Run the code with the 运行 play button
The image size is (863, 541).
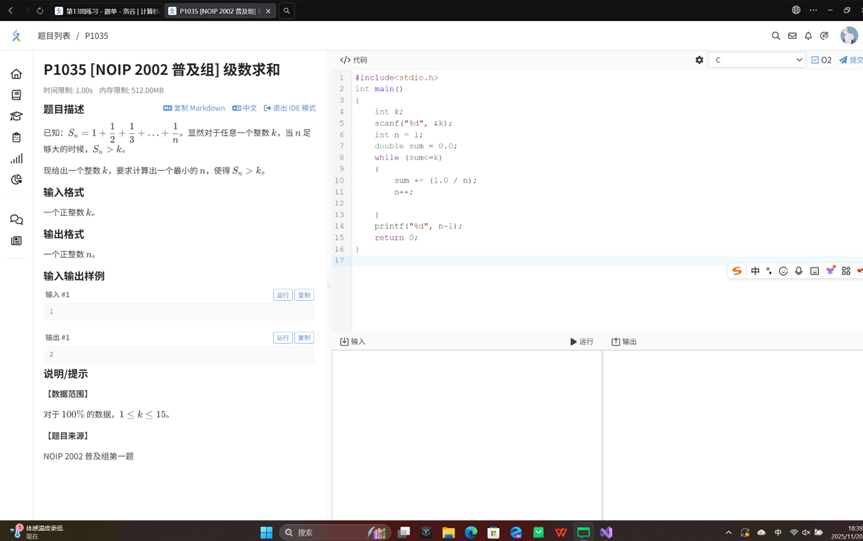[582, 342]
